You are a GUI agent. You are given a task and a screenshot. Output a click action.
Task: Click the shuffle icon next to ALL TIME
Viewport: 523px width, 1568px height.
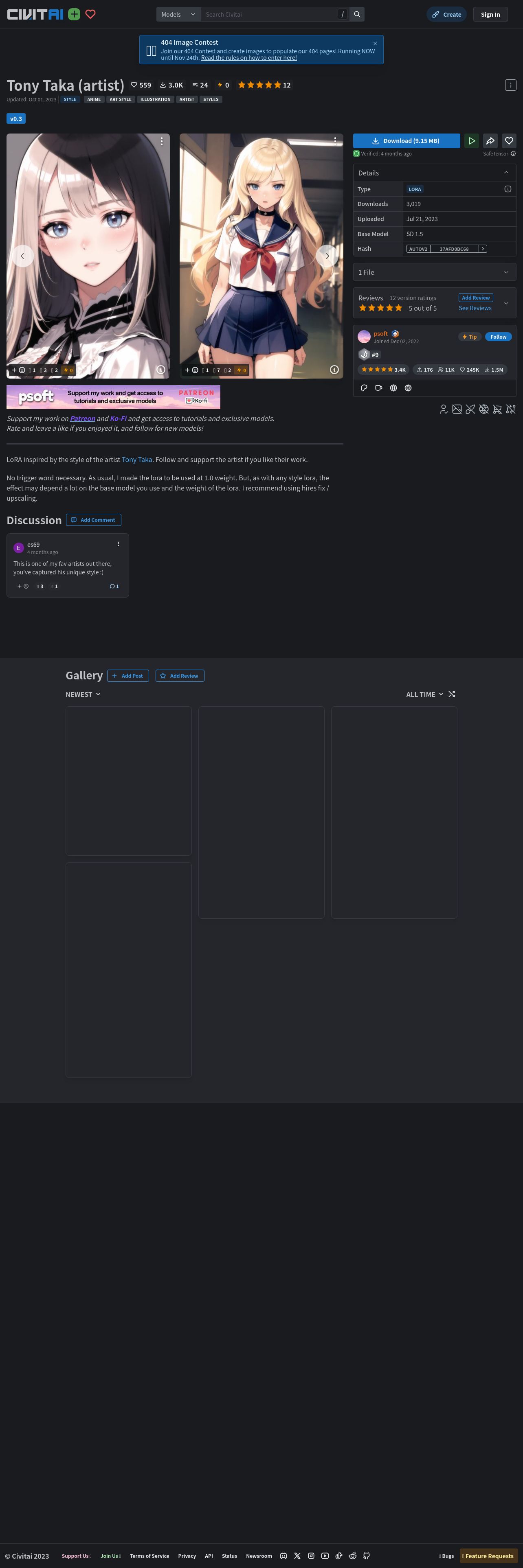(452, 694)
